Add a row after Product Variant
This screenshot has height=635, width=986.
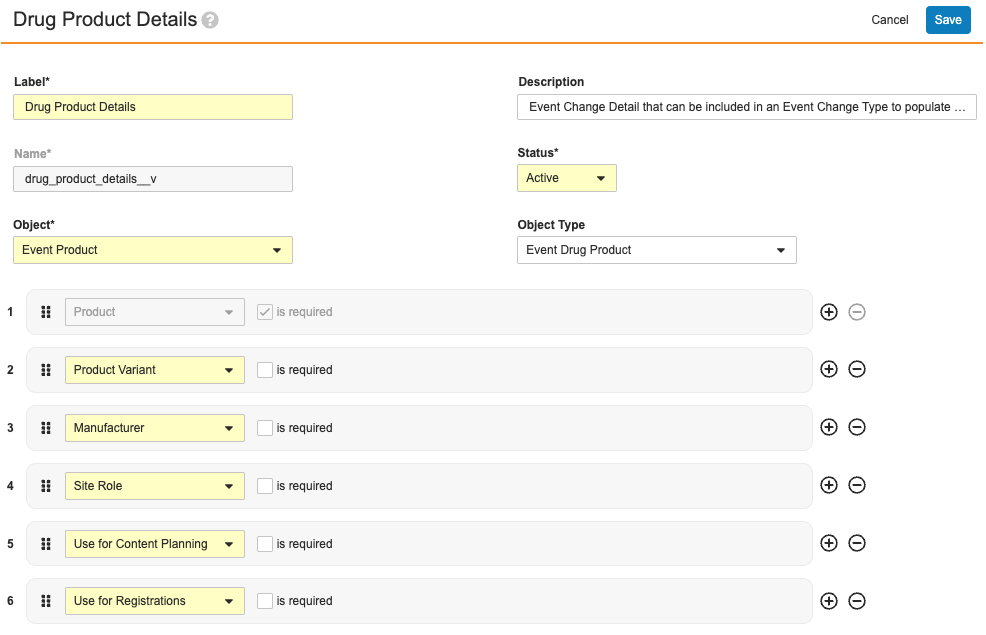point(829,369)
